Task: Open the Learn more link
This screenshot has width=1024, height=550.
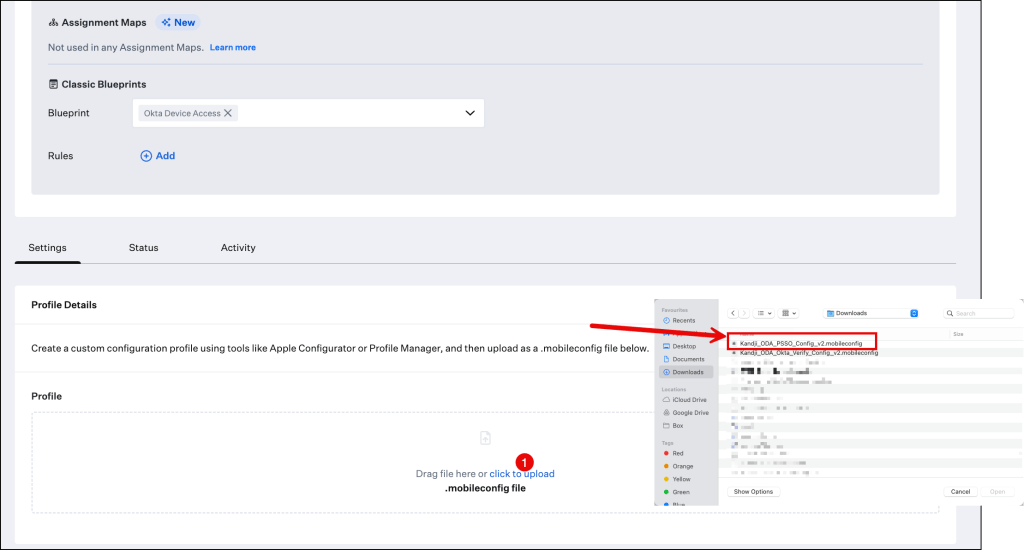Action: [x=232, y=47]
